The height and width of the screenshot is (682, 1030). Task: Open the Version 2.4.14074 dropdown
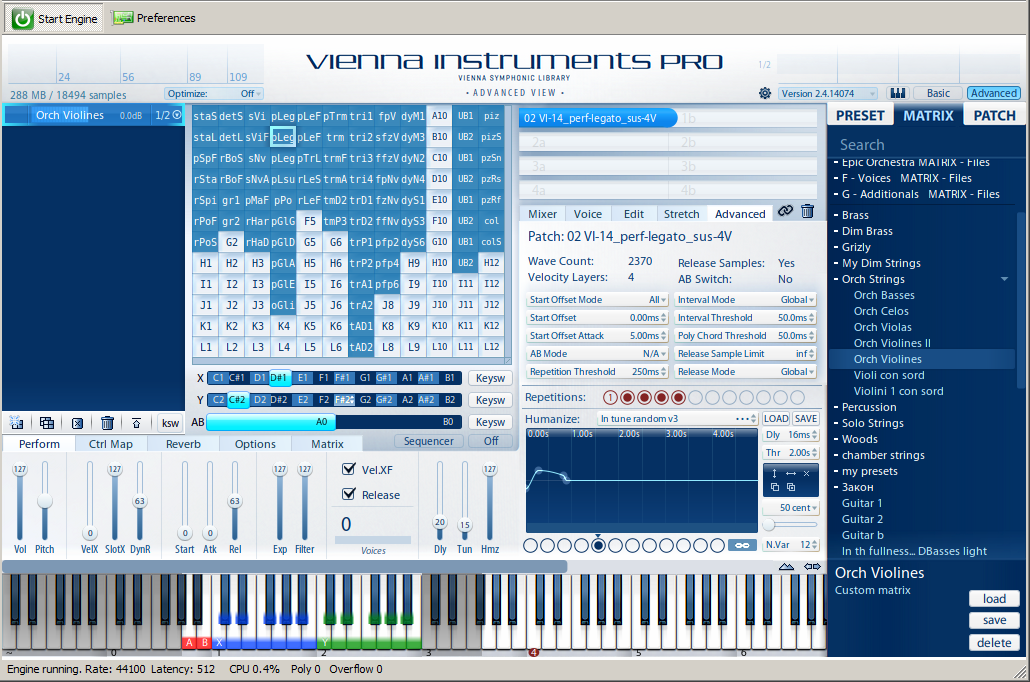tap(828, 93)
